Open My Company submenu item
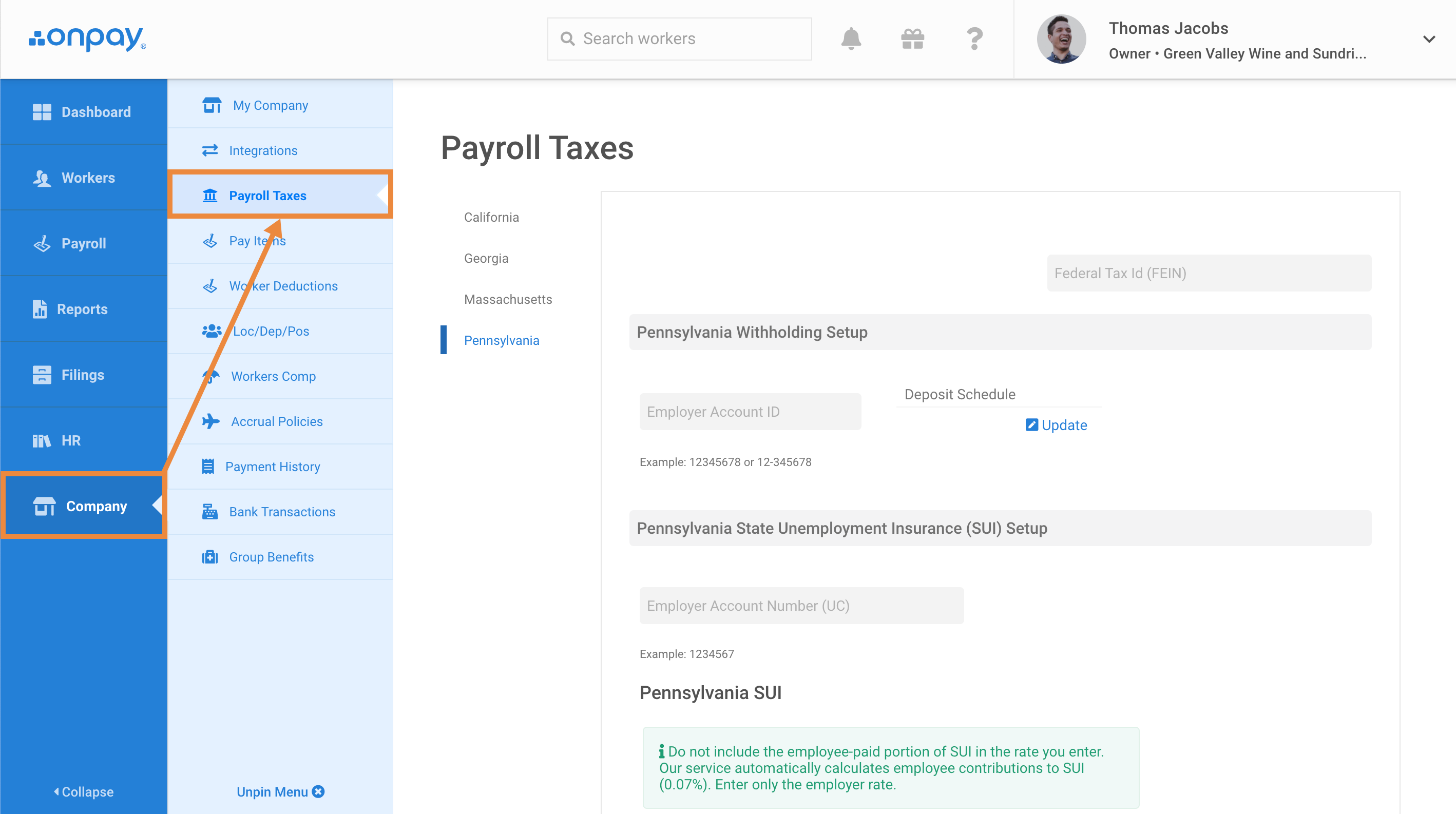The height and width of the screenshot is (814, 1456). point(280,105)
